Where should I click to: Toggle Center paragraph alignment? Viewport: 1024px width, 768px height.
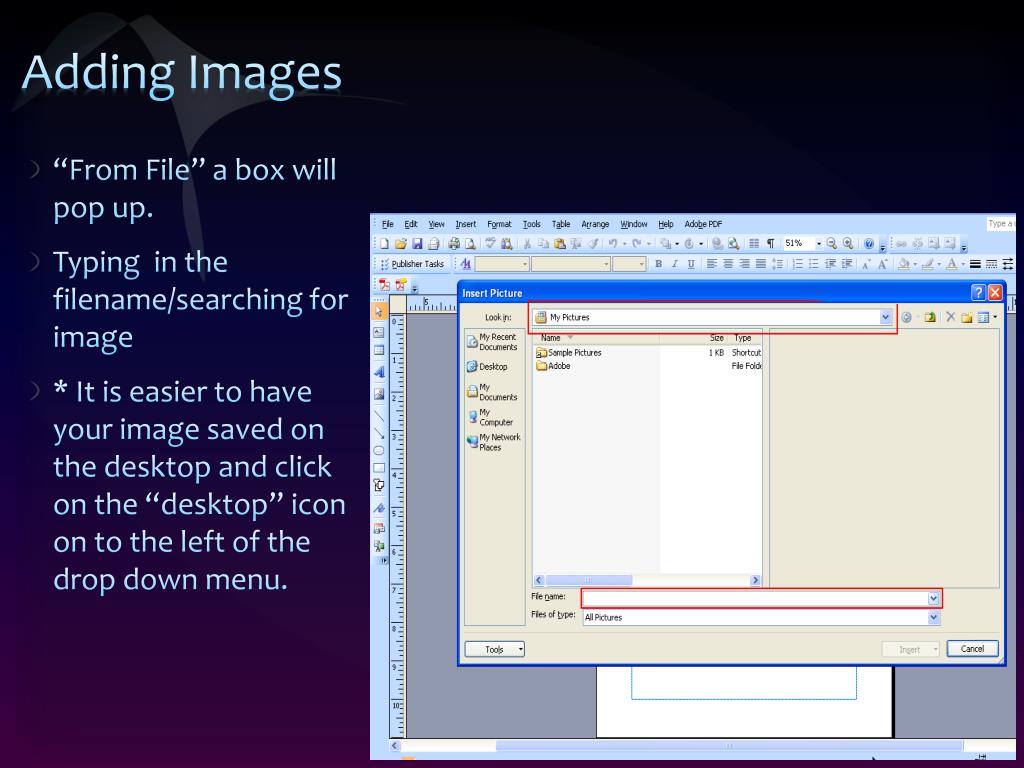728,264
